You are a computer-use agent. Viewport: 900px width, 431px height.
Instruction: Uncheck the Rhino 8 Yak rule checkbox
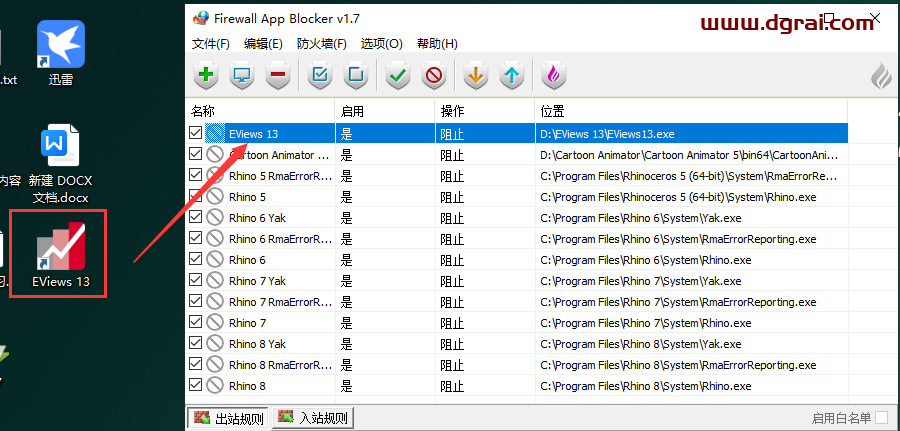point(195,343)
